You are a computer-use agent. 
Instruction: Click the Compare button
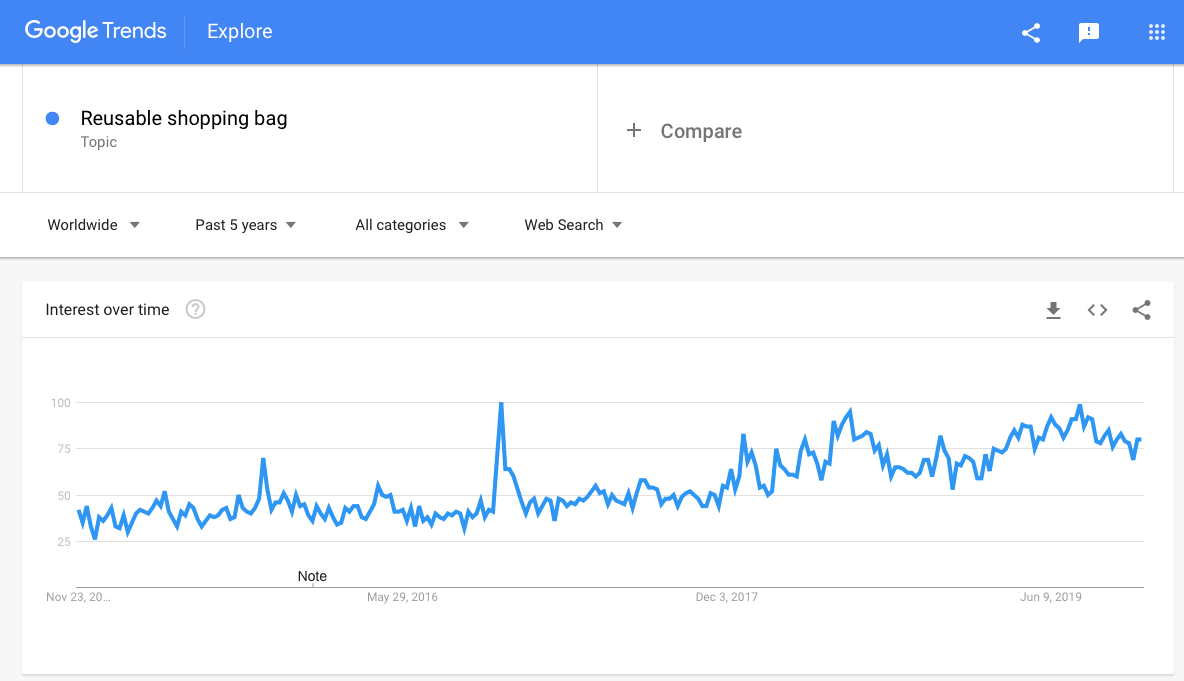pos(700,131)
